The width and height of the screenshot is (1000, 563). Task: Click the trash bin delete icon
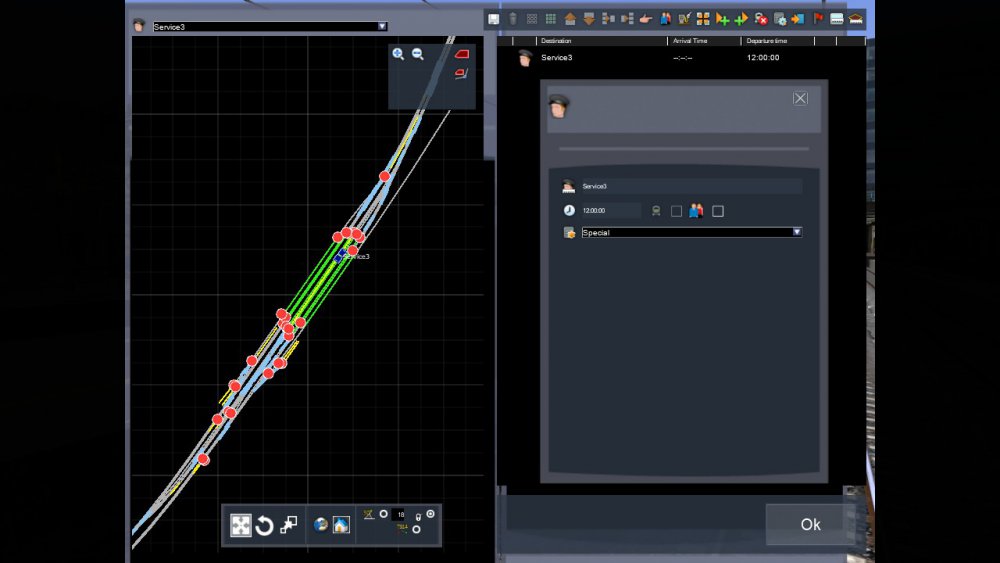[513, 19]
